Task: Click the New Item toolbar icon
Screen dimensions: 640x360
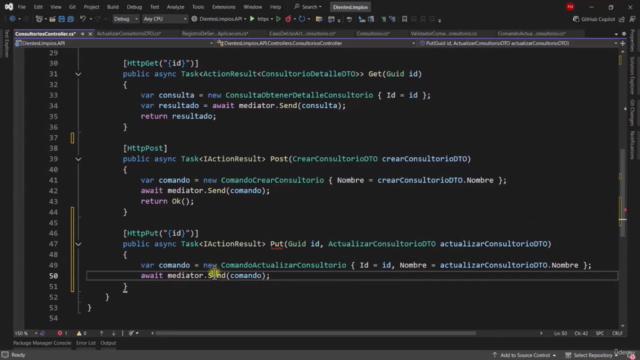Action: [x=39, y=19]
